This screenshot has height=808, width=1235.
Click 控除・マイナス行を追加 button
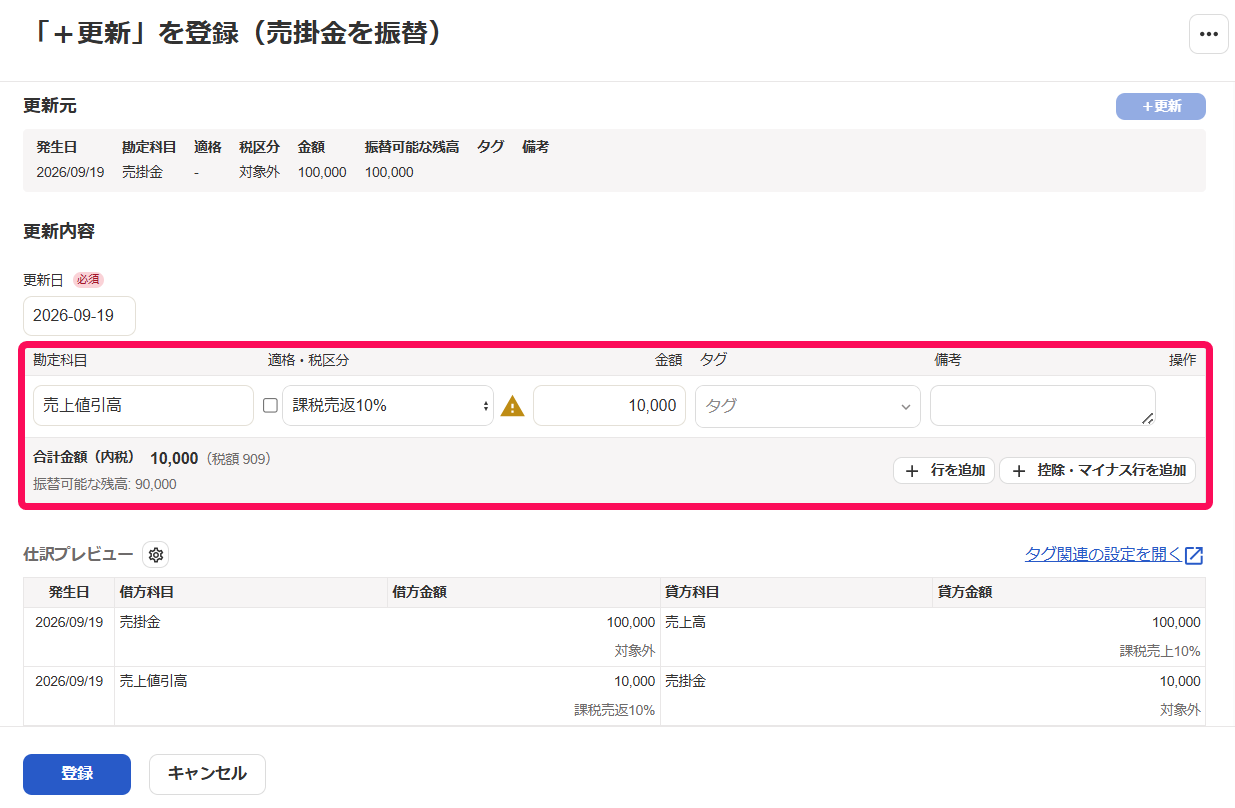coord(1097,471)
